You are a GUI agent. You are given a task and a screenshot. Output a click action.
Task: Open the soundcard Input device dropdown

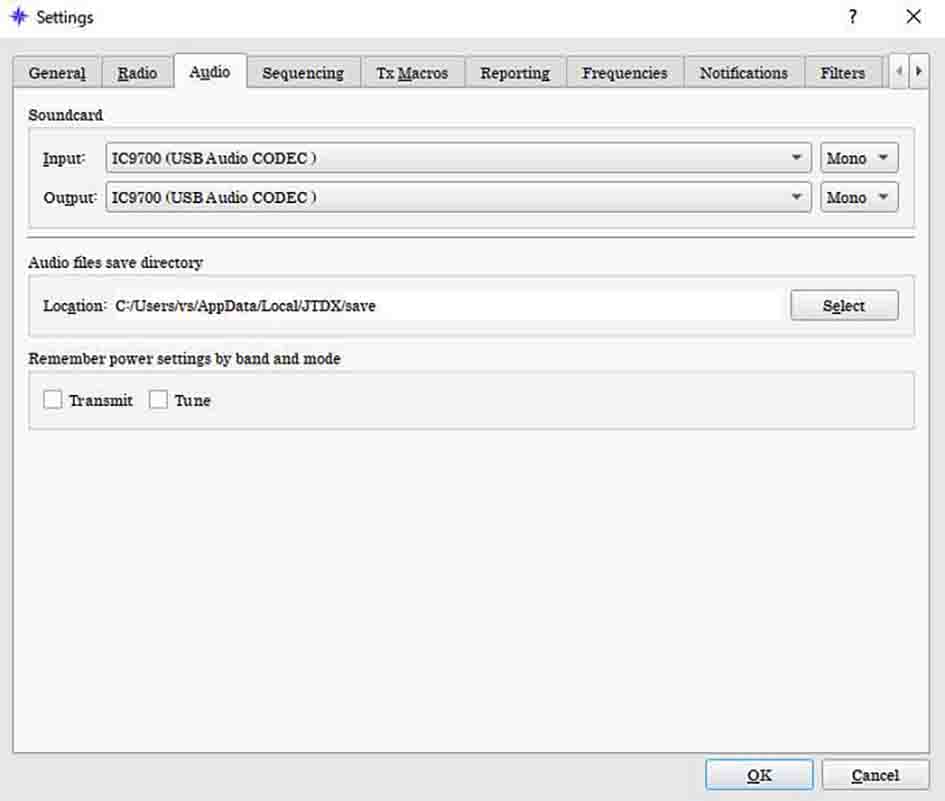click(x=458, y=158)
